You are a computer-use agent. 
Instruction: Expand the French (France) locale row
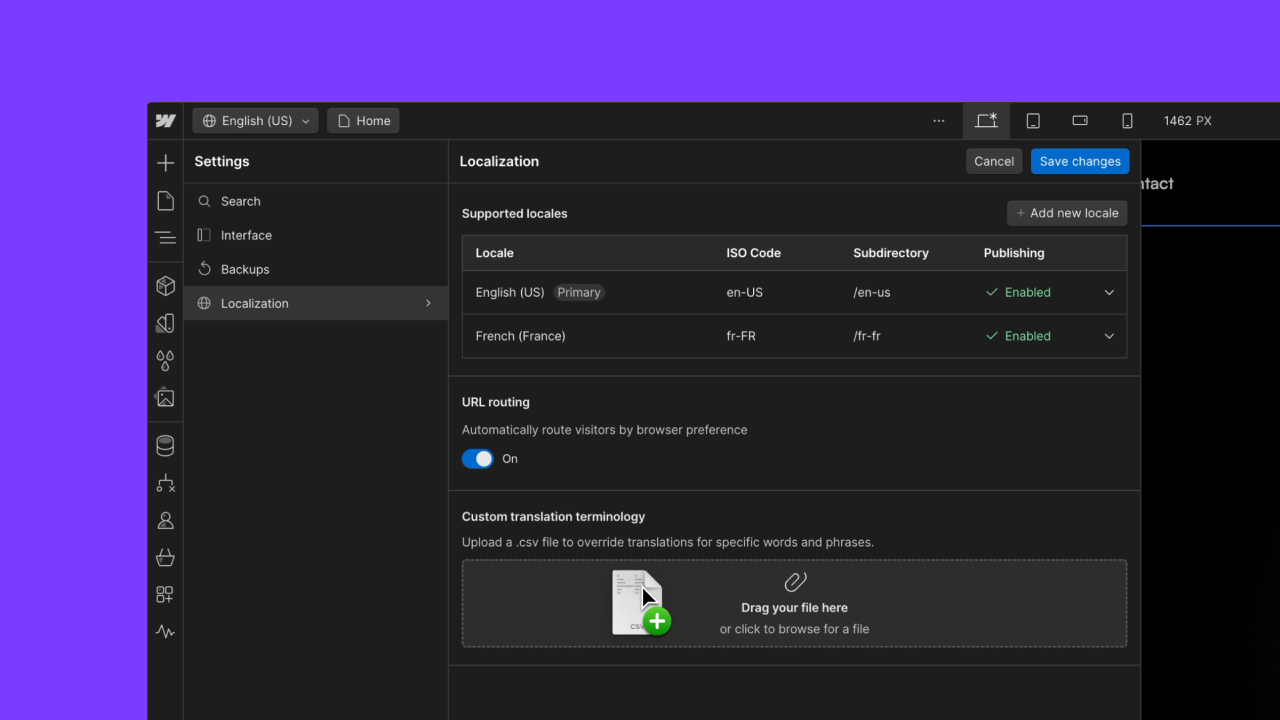click(x=1109, y=336)
